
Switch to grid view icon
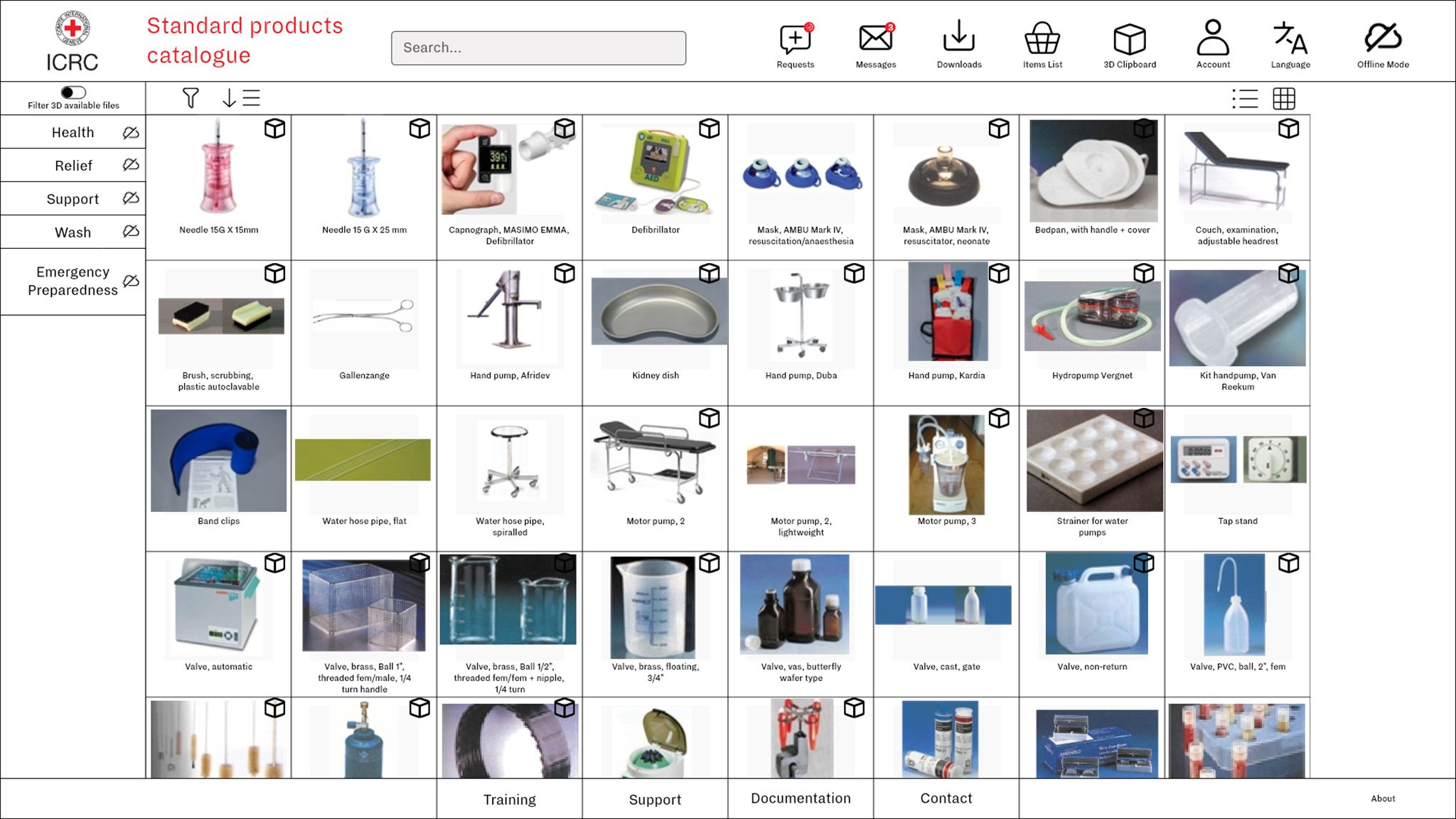[1284, 99]
